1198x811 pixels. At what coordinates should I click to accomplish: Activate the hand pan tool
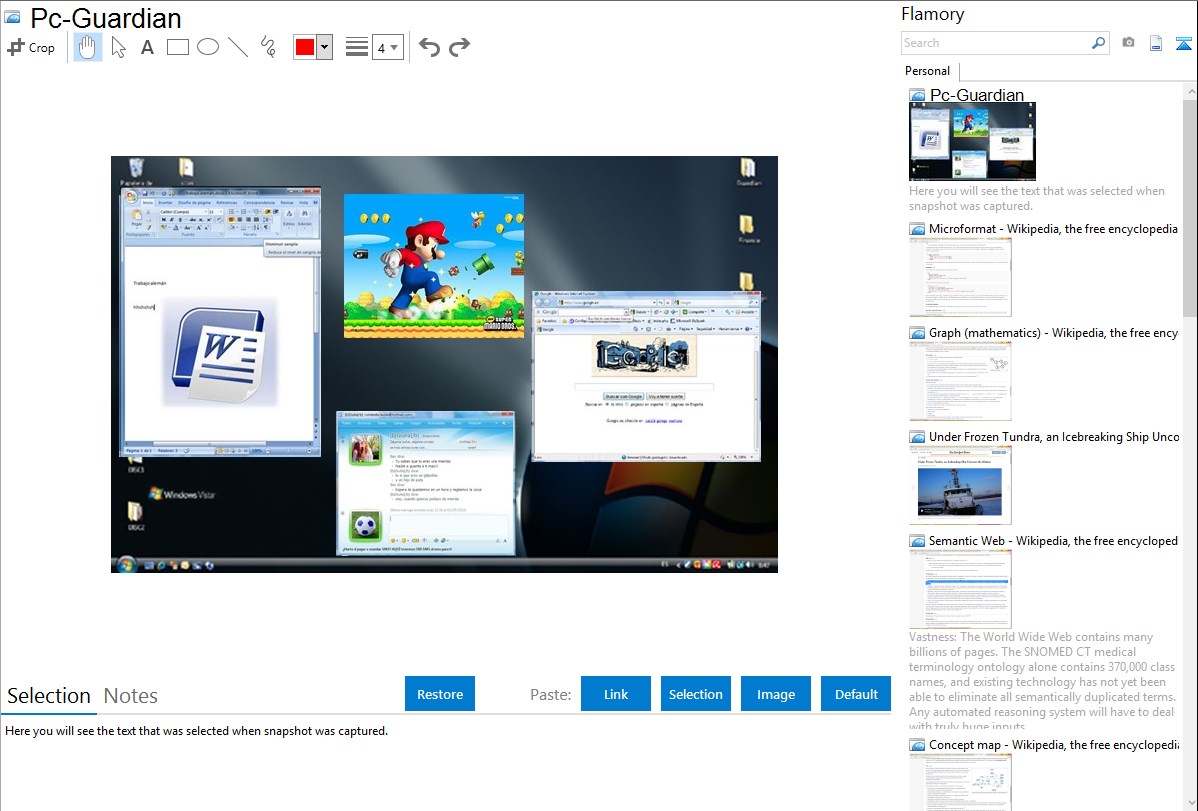point(88,47)
